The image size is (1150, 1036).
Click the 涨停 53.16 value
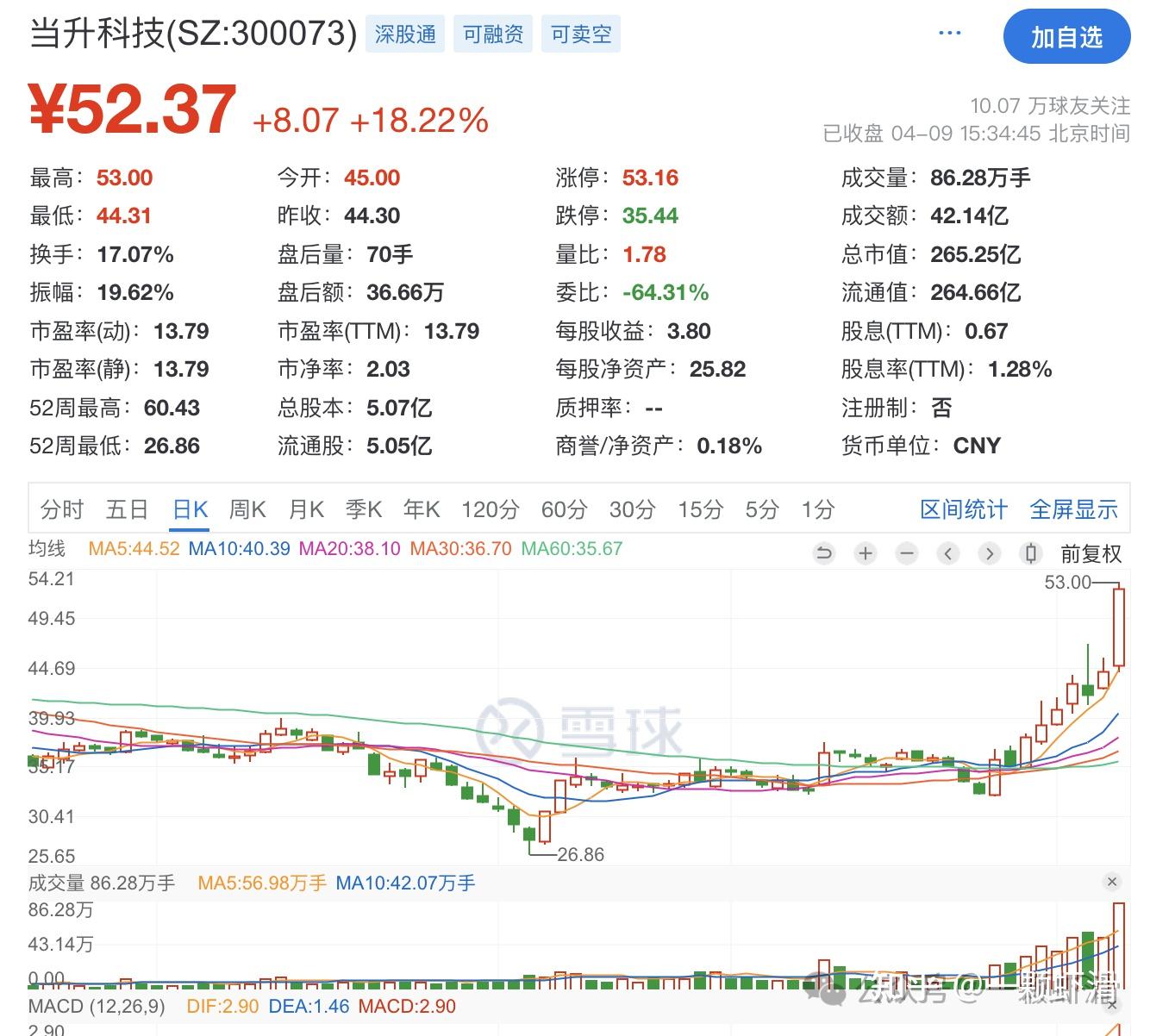pos(650,178)
